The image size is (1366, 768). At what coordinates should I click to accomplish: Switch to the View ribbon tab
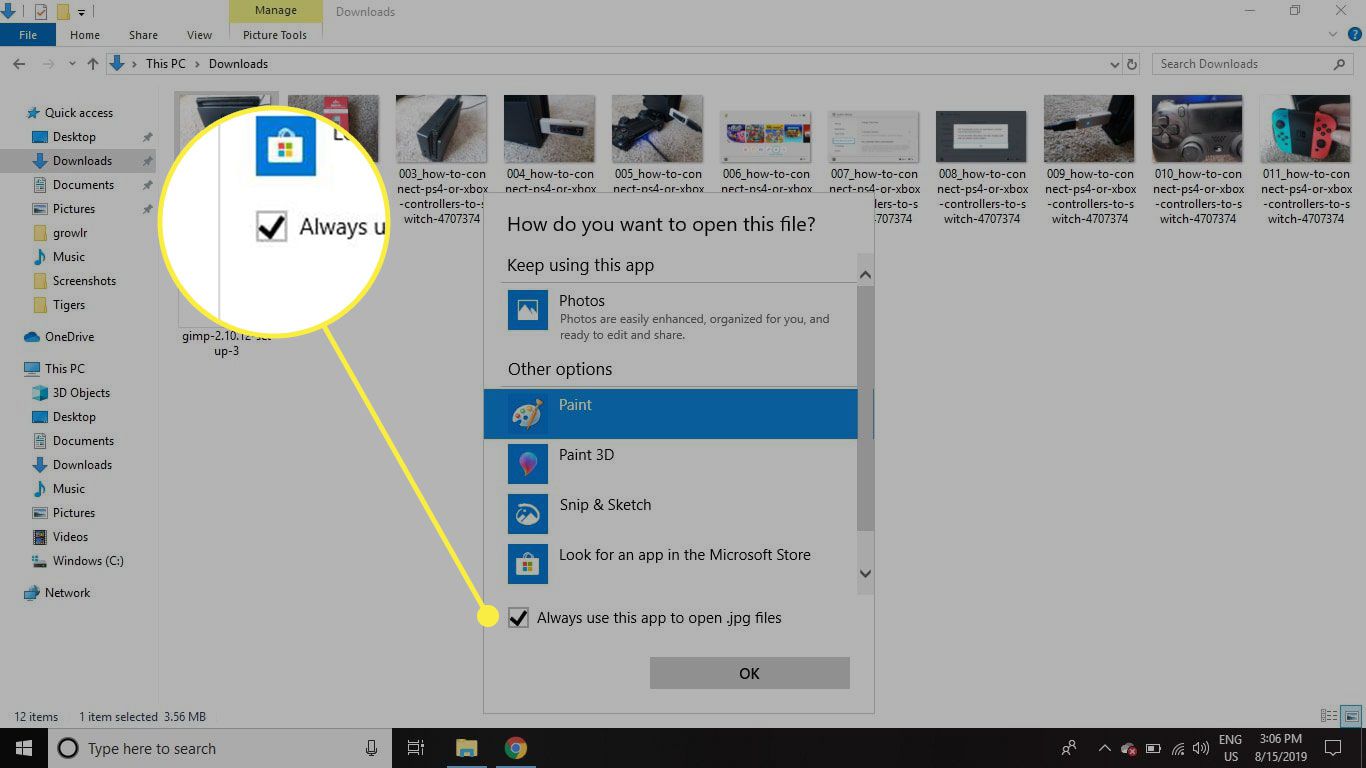click(x=199, y=35)
